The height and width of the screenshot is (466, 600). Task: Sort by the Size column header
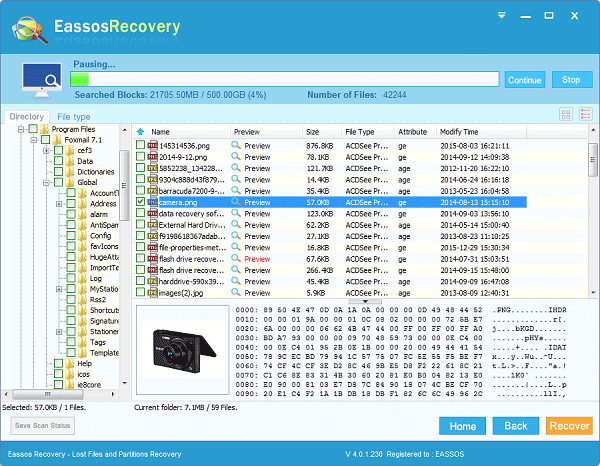321,132
